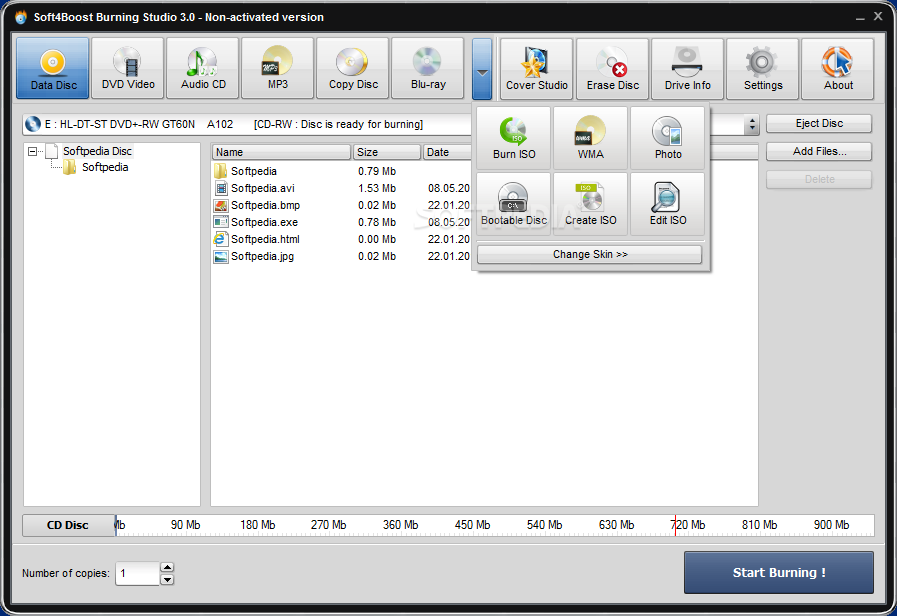Click the Delete button
This screenshot has height=616, width=897.
[x=819, y=179]
